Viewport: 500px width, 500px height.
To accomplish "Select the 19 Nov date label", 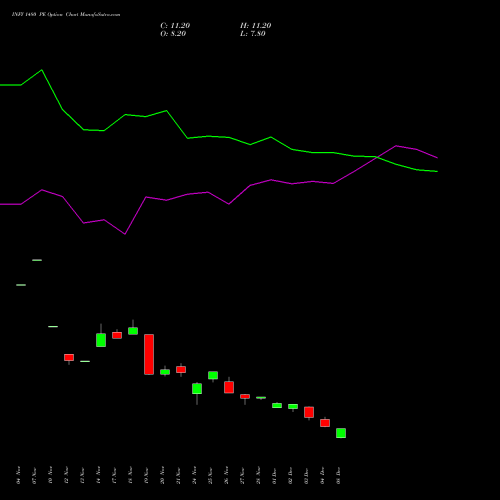I will click(146, 475).
